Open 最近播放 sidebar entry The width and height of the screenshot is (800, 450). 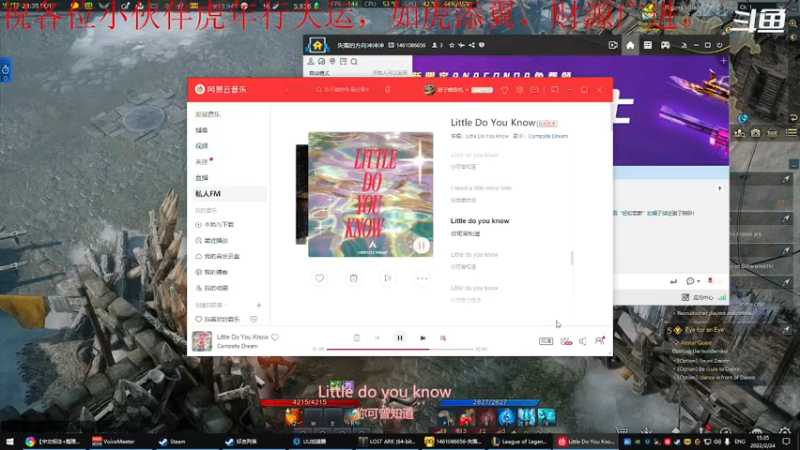pyautogui.click(x=212, y=240)
